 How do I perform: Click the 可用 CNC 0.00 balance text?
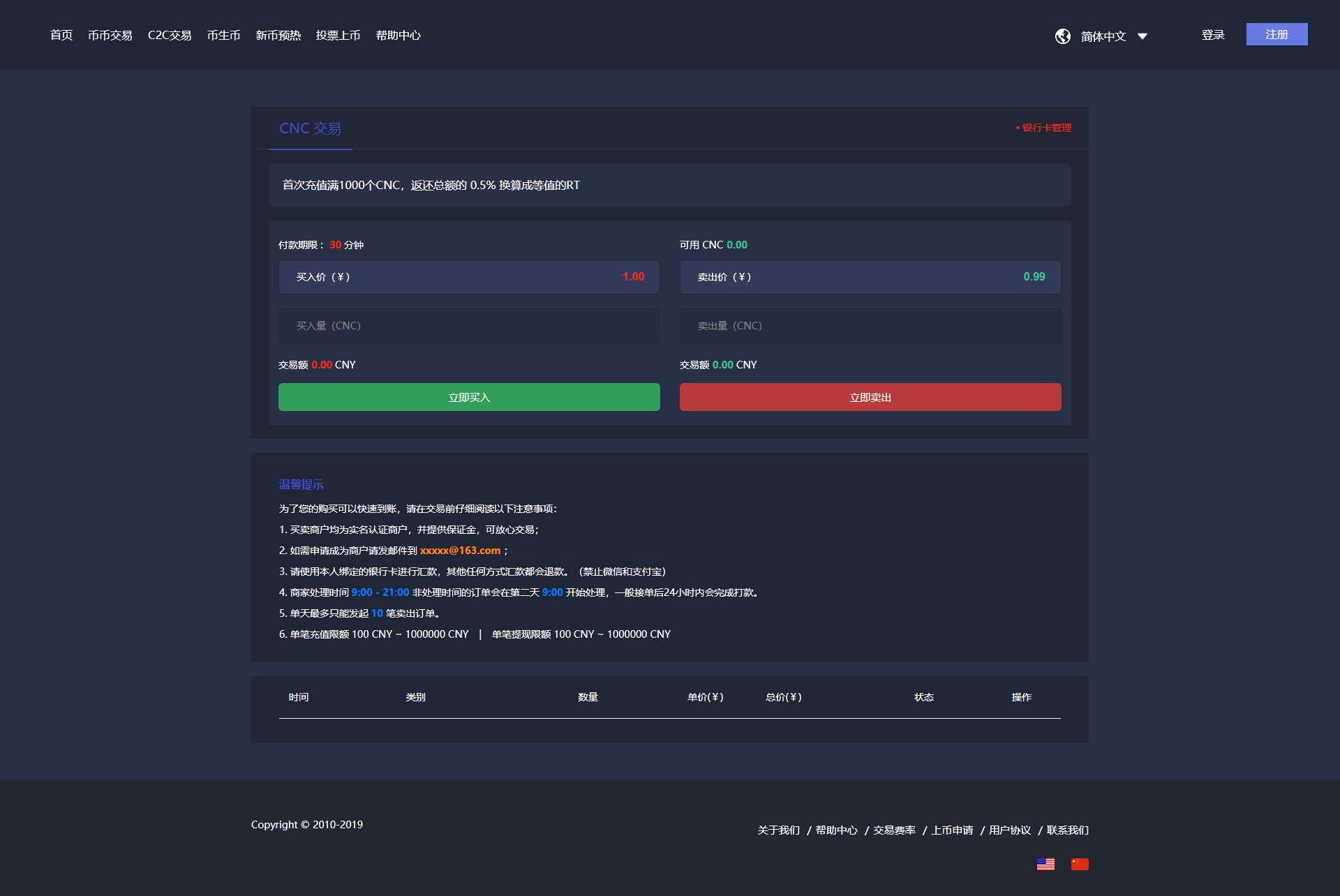point(713,245)
